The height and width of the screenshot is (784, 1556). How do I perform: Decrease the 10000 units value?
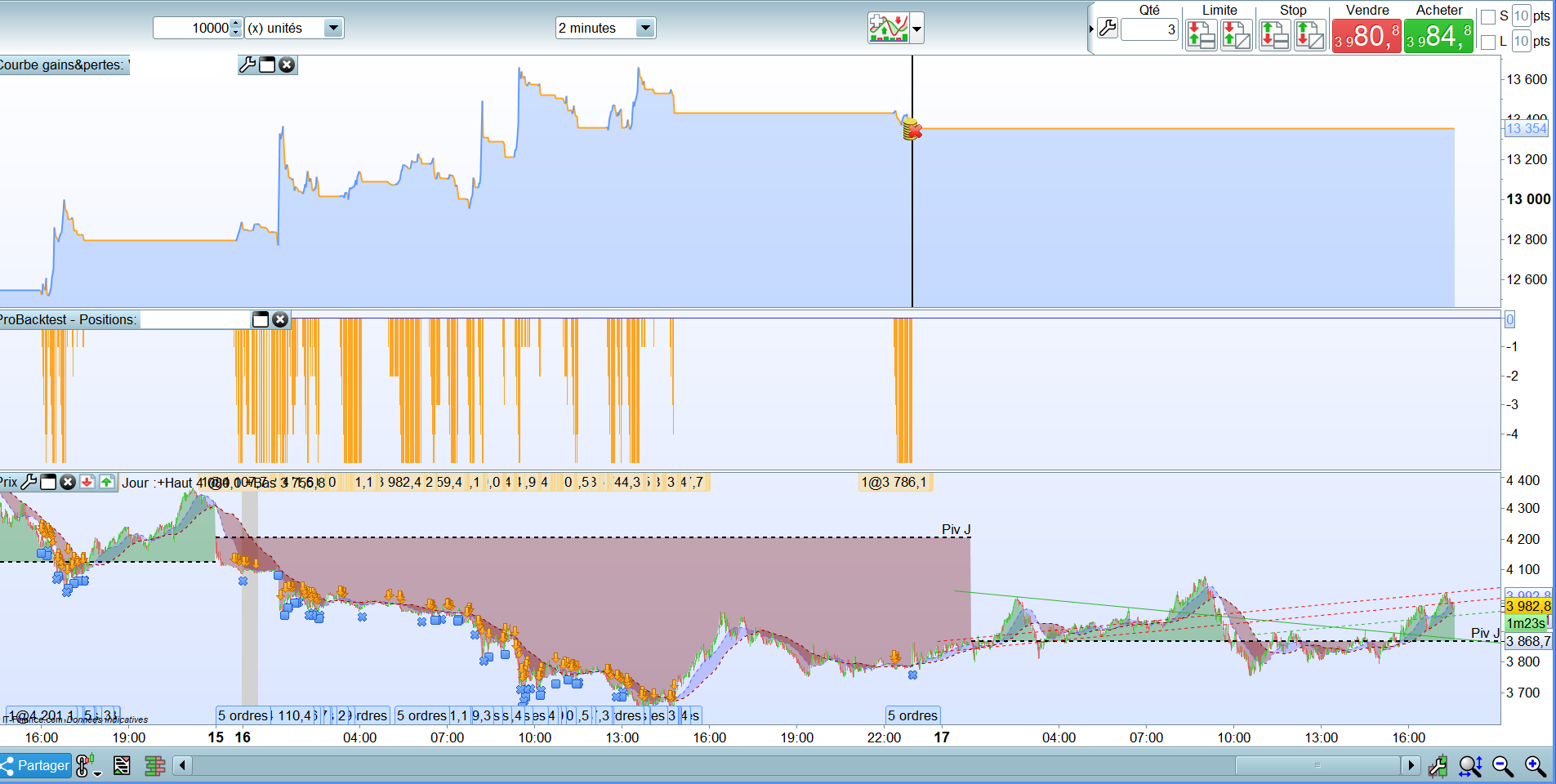coord(236,33)
